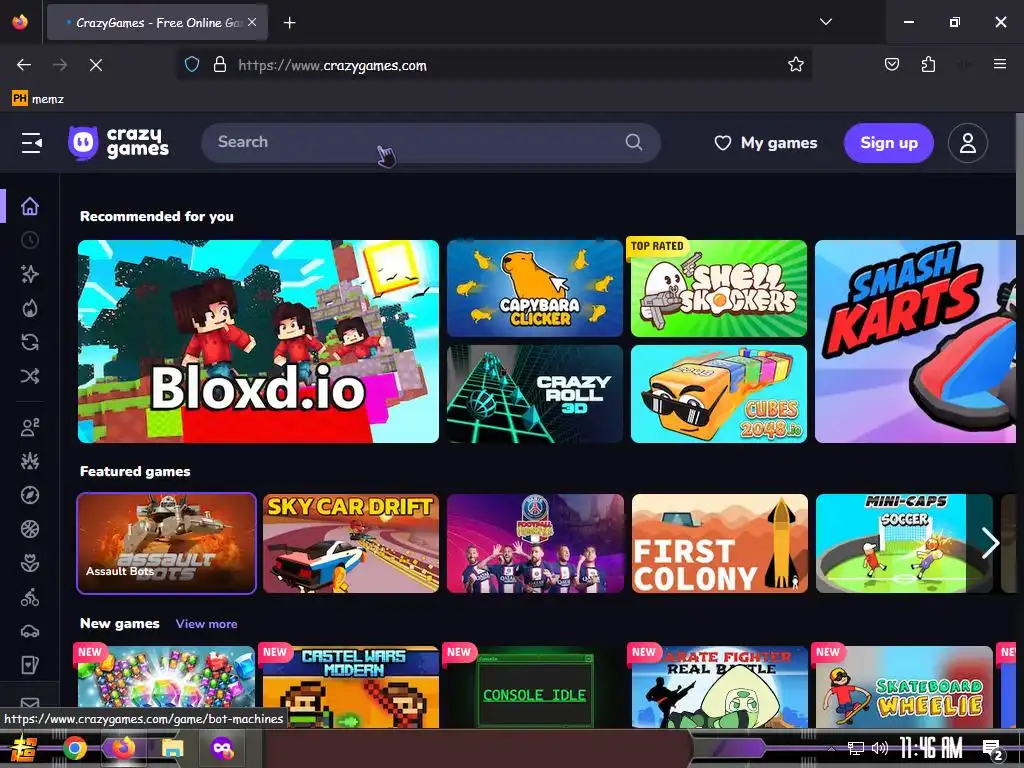This screenshot has width=1024, height=768.
Task: Open Mini-Caps Soccer game
Action: pyautogui.click(x=904, y=543)
